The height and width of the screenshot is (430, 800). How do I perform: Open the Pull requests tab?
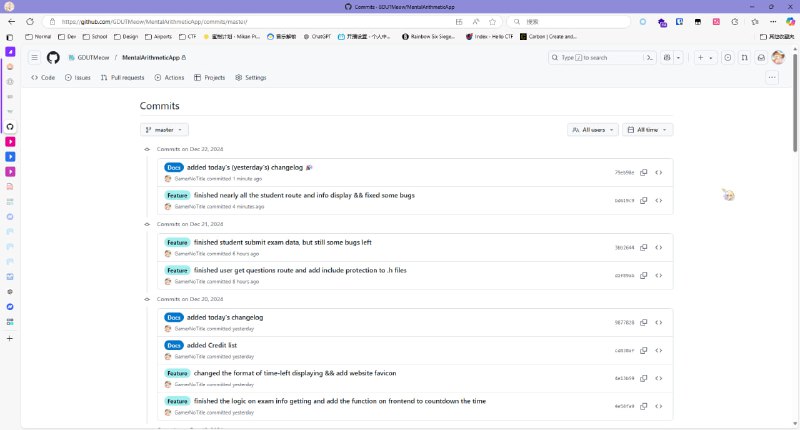point(122,77)
